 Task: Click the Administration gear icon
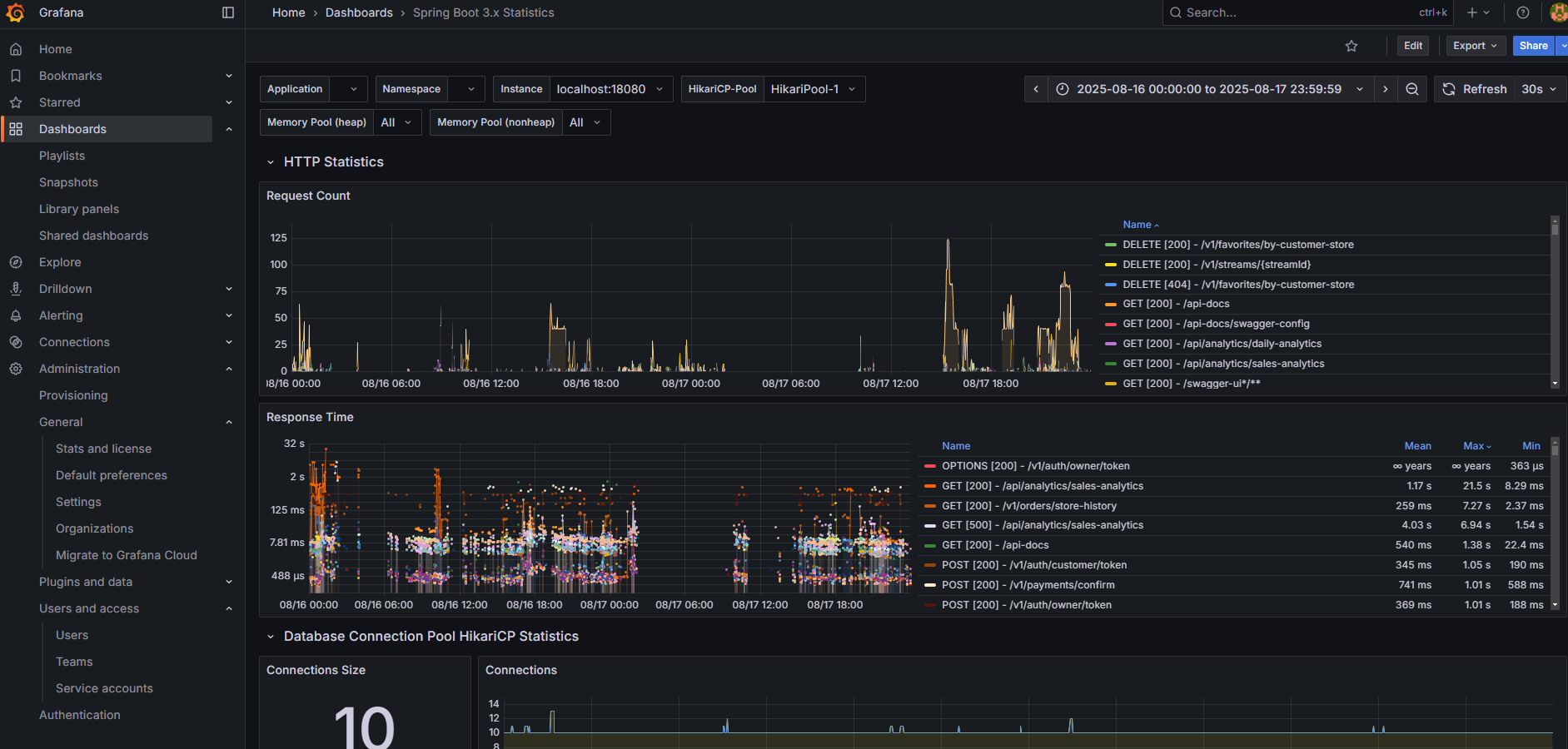[16, 369]
